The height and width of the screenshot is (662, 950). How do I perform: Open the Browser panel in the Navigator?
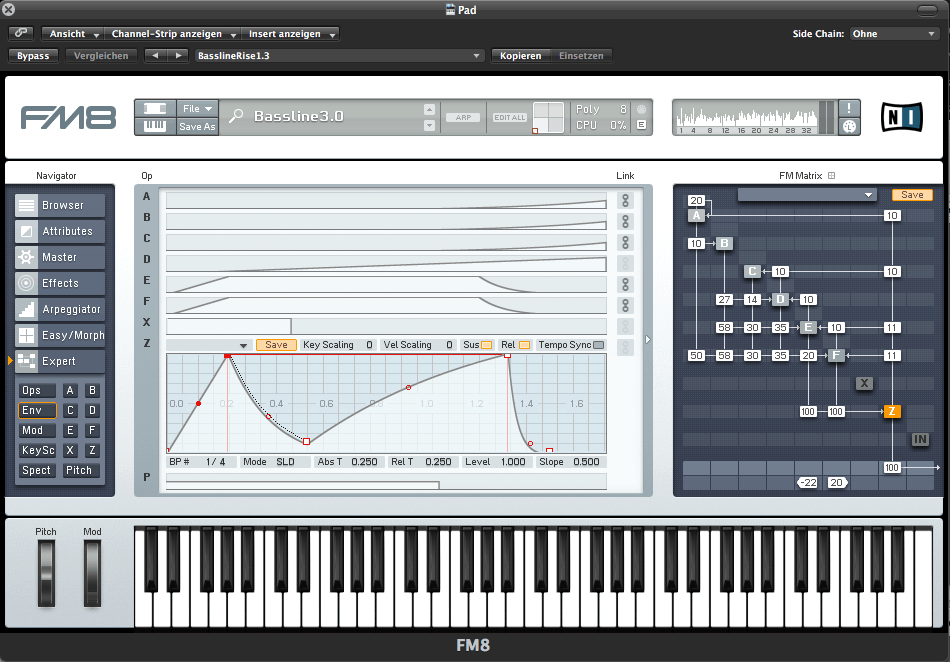pyautogui.click(x=59, y=205)
